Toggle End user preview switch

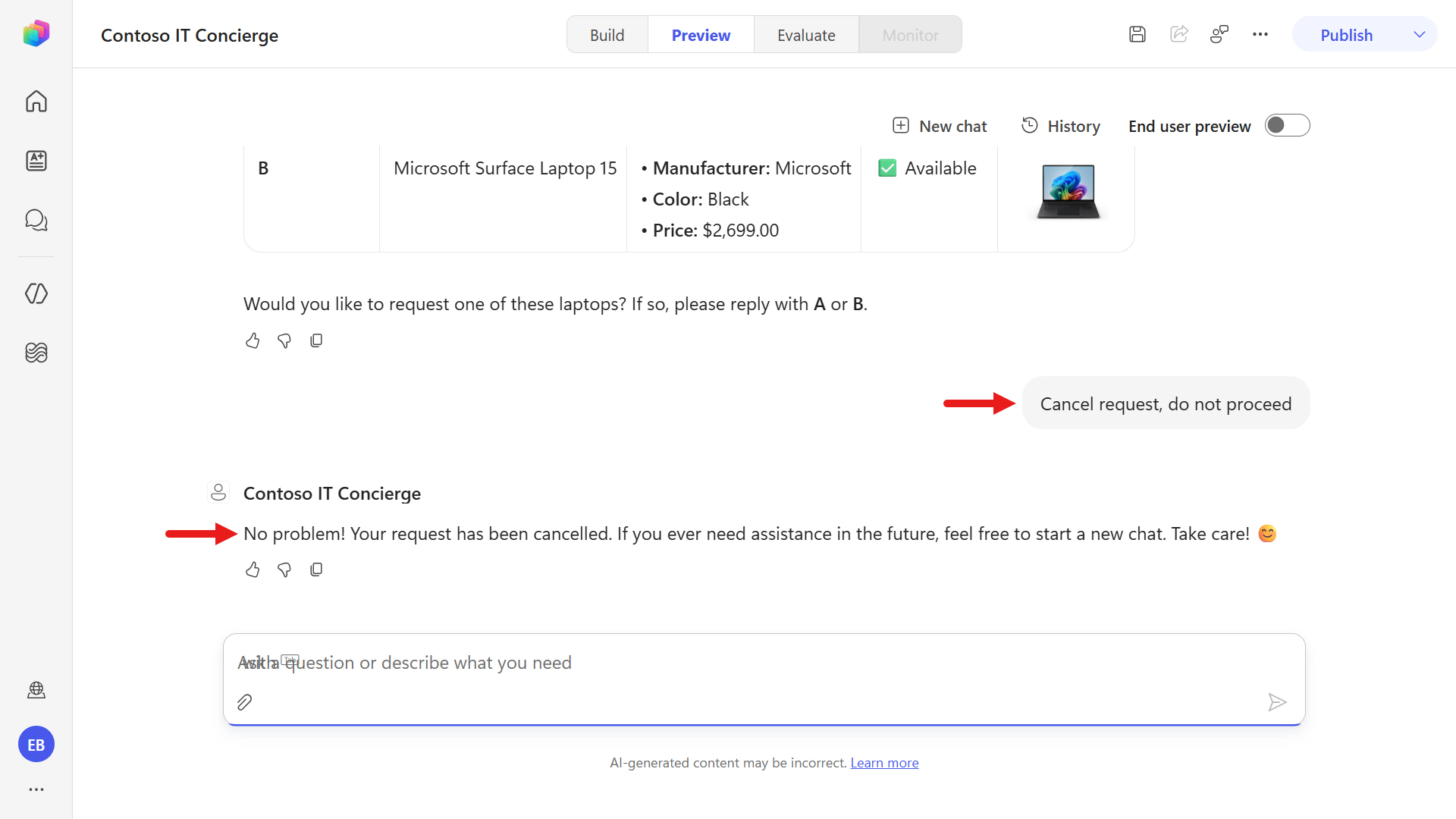1287,125
